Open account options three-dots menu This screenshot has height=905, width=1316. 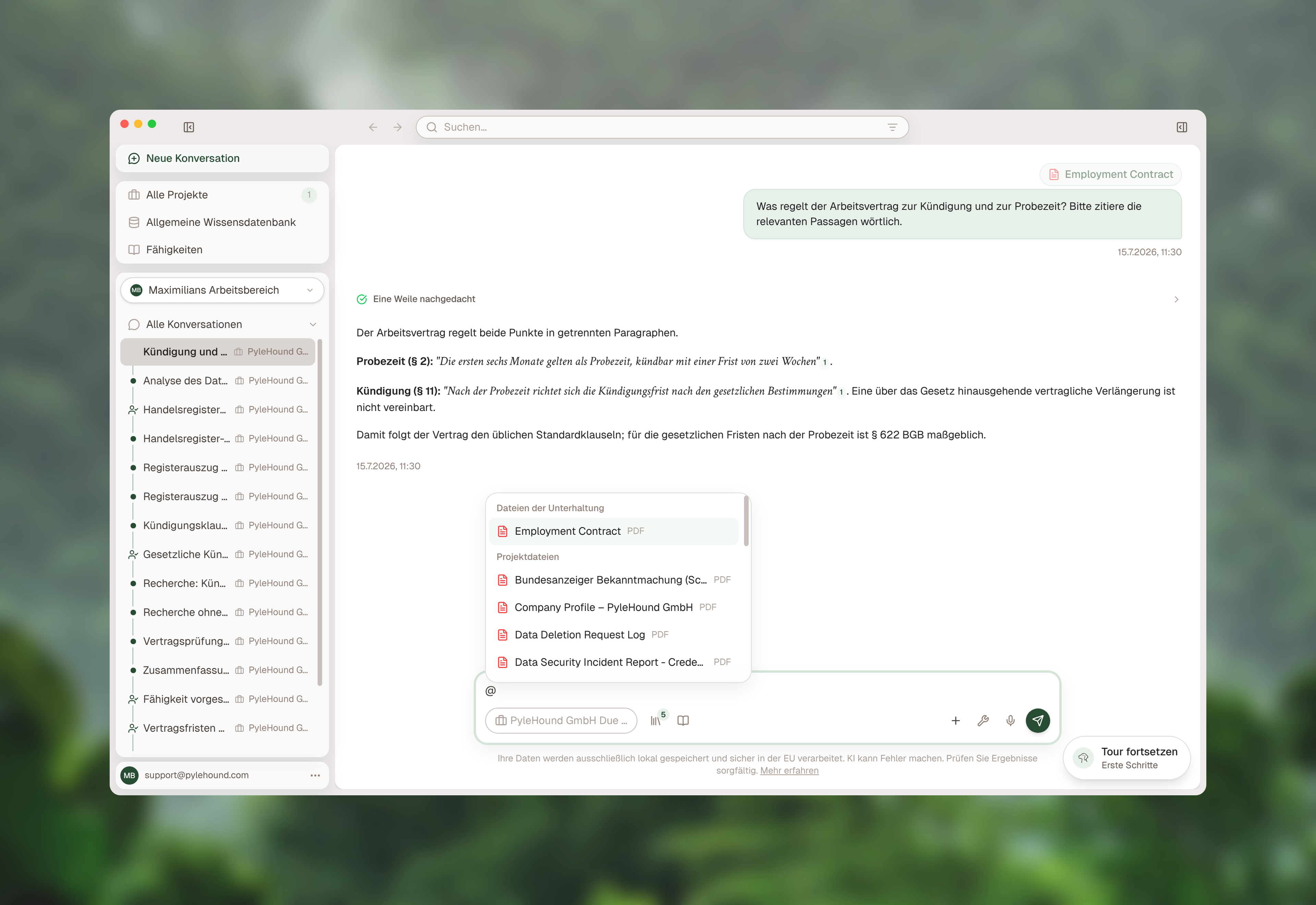(315, 775)
